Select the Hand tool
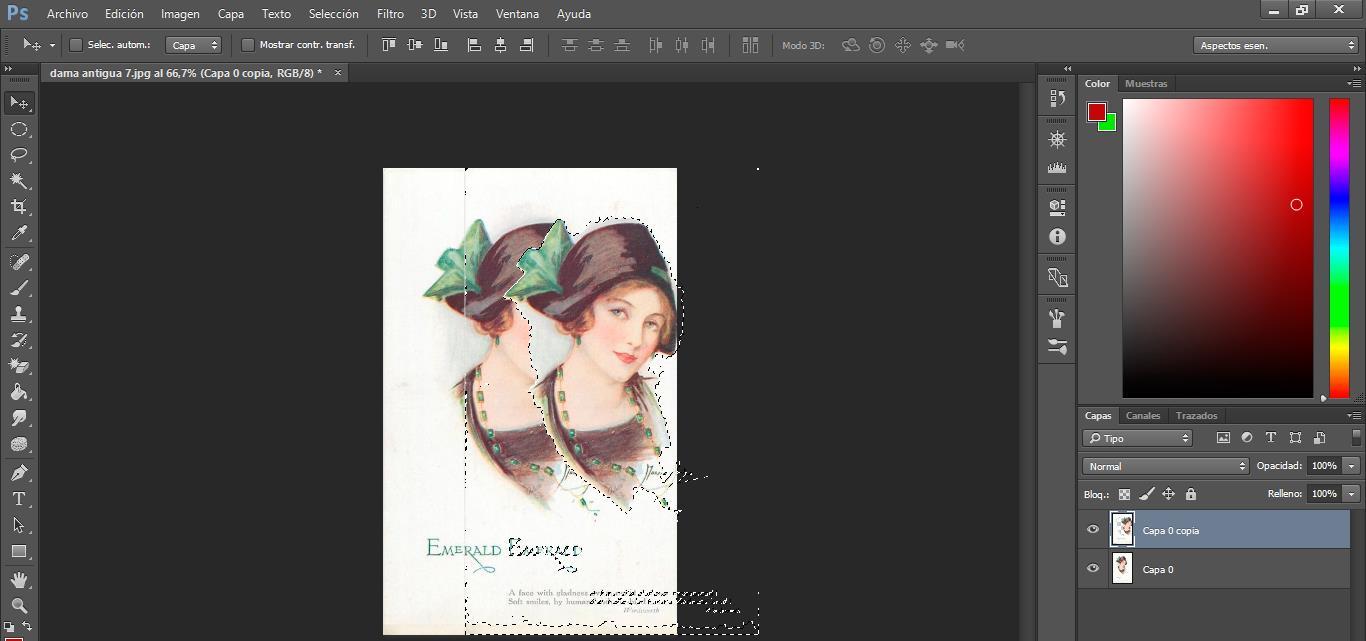The height and width of the screenshot is (641, 1366). tap(18, 580)
